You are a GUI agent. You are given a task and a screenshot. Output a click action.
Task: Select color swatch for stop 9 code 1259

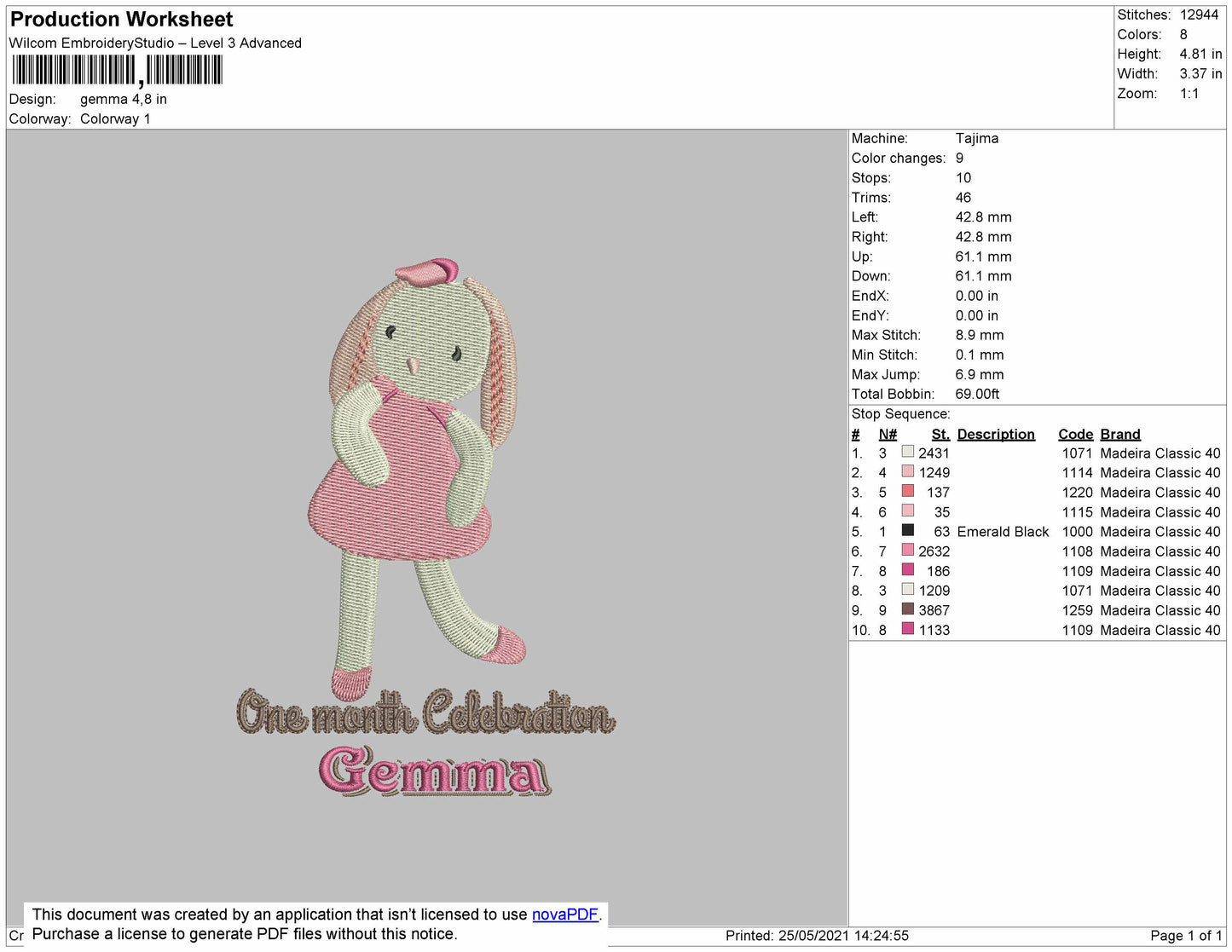(908, 609)
